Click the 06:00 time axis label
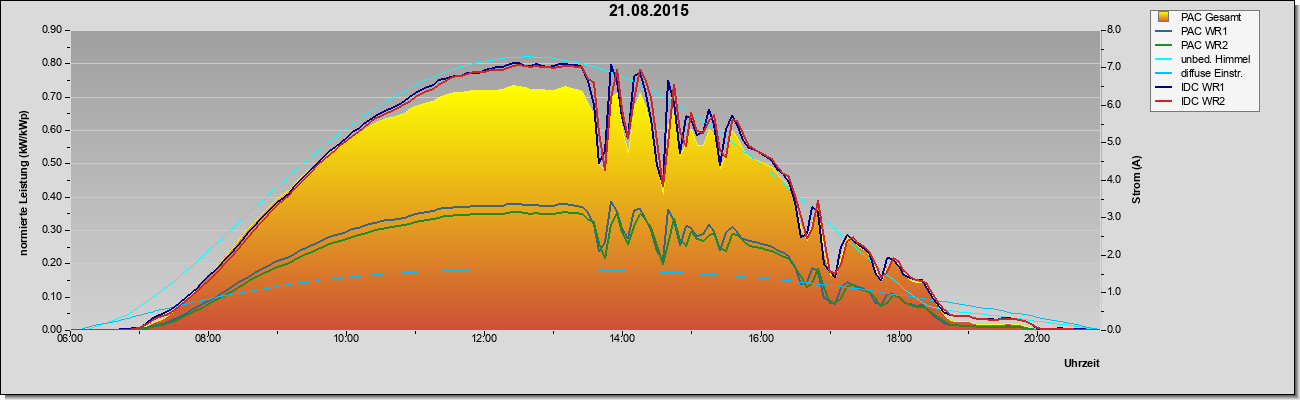Screen dimensions: 1300x400 [70, 340]
